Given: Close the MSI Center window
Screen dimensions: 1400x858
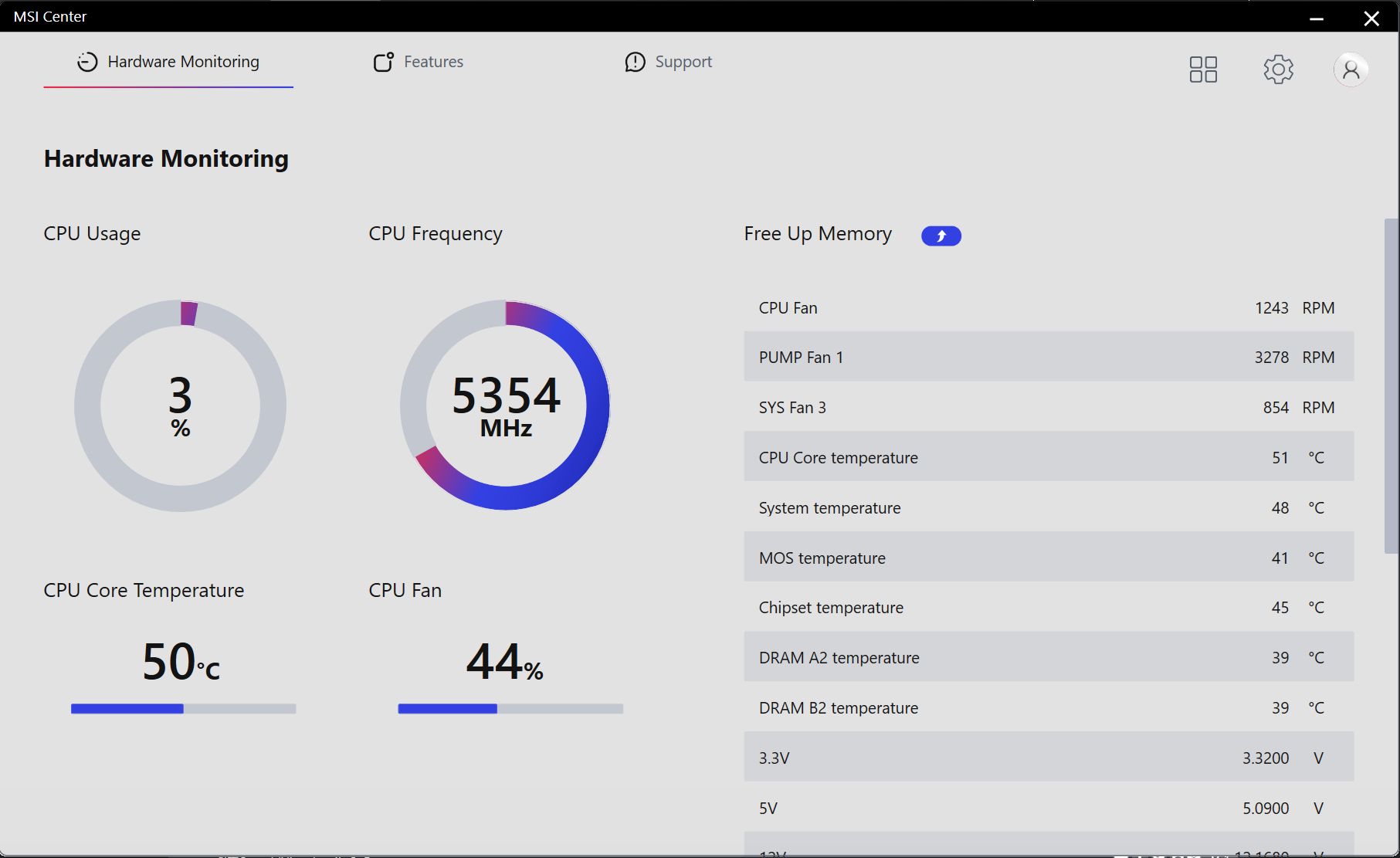Looking at the screenshot, I should [x=1371, y=17].
